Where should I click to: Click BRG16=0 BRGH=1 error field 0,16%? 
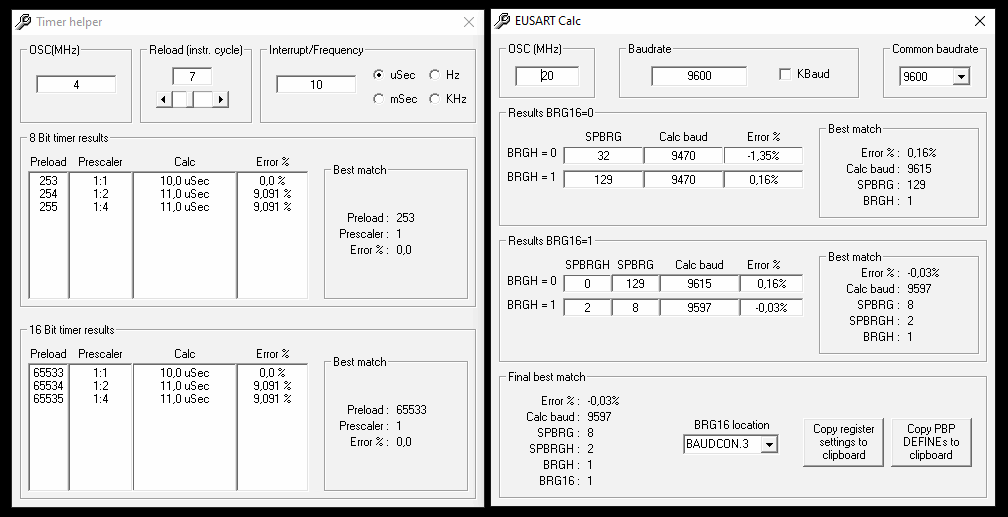click(x=763, y=179)
